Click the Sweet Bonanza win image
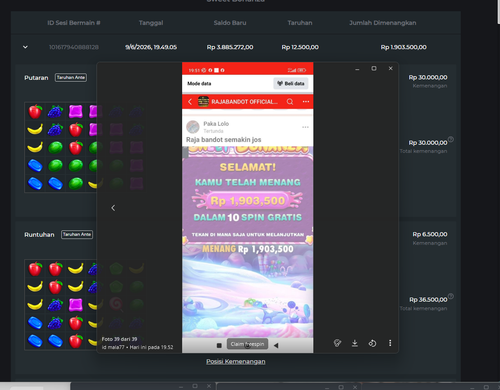Viewport: 500px width, 390px height. [248, 242]
